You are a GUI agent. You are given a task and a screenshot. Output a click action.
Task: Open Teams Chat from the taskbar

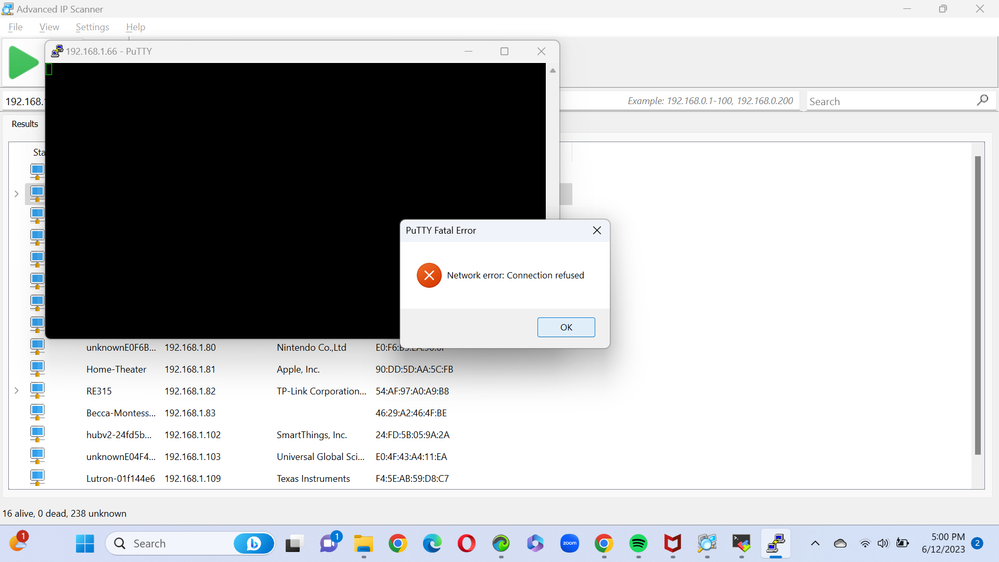tap(329, 543)
